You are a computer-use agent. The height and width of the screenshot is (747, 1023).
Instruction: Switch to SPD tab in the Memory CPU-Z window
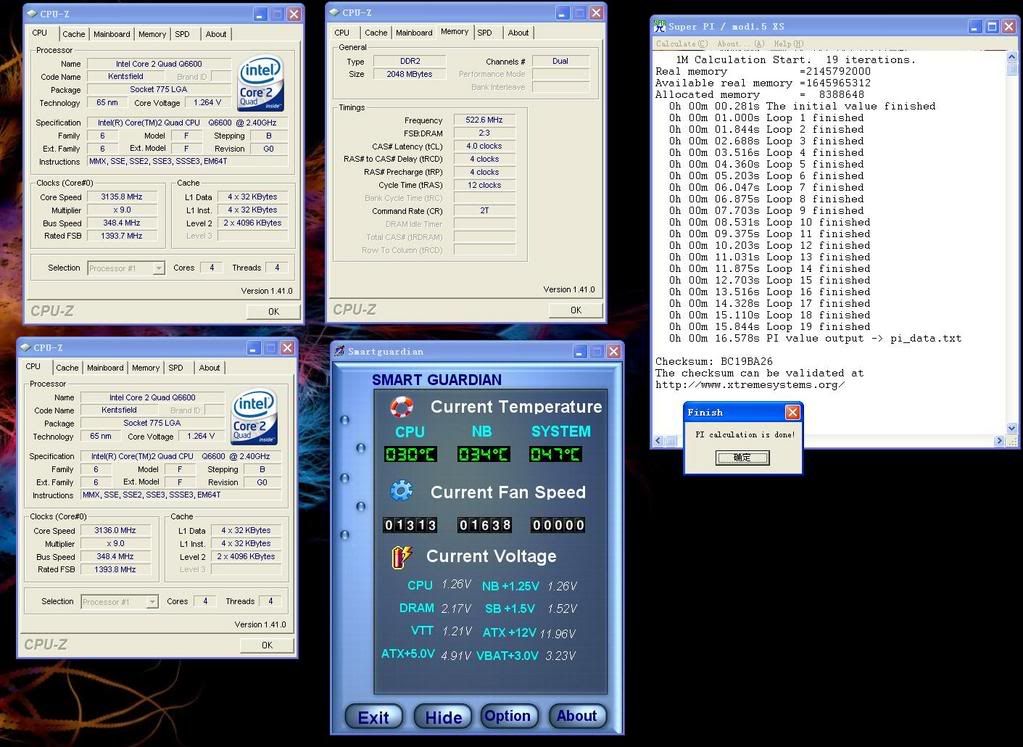point(484,32)
